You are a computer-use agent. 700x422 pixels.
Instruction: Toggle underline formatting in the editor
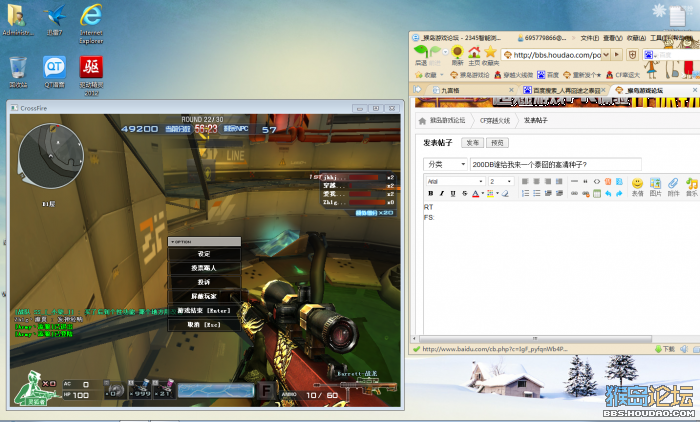pos(453,193)
